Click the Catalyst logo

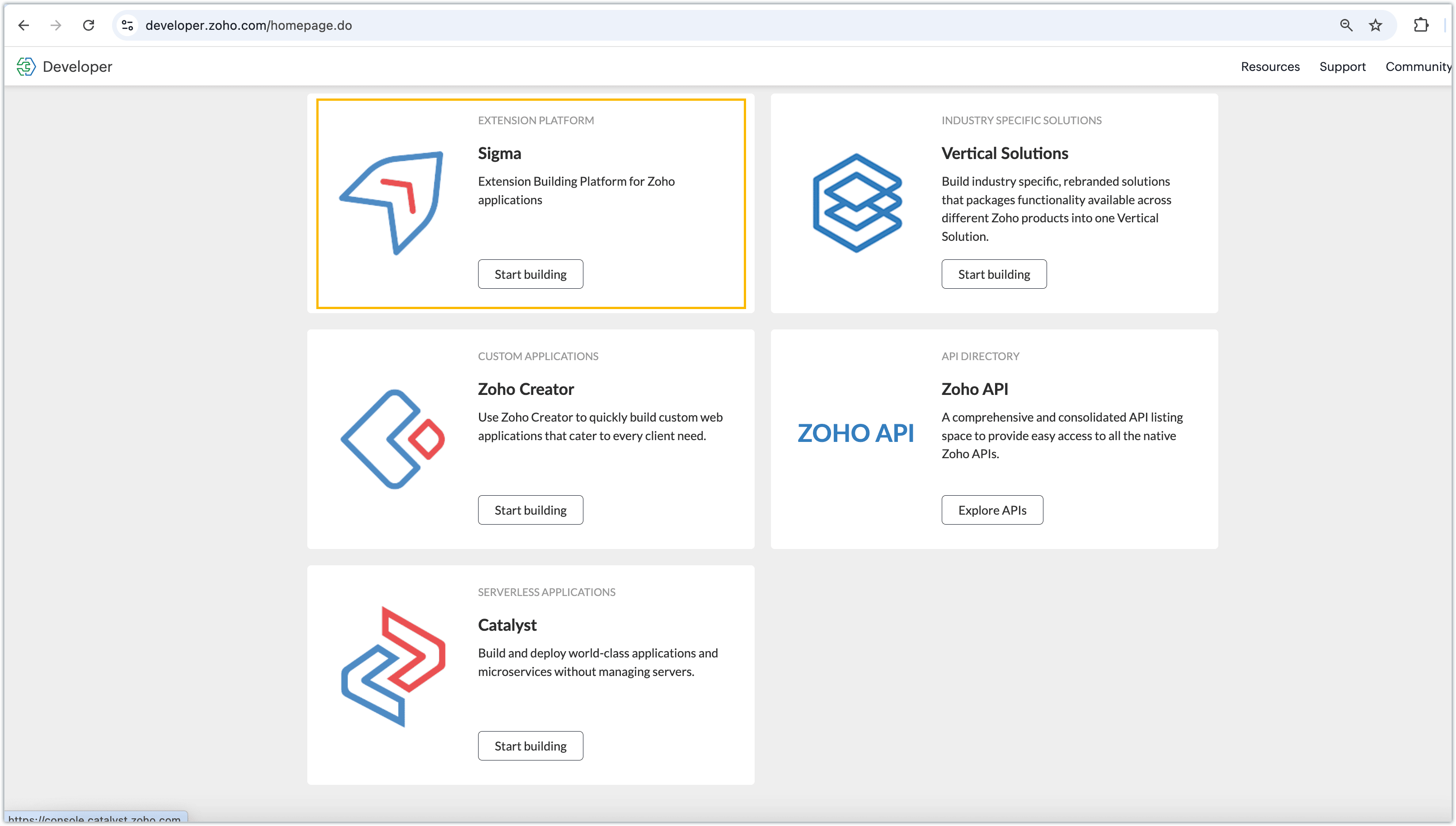coord(393,666)
